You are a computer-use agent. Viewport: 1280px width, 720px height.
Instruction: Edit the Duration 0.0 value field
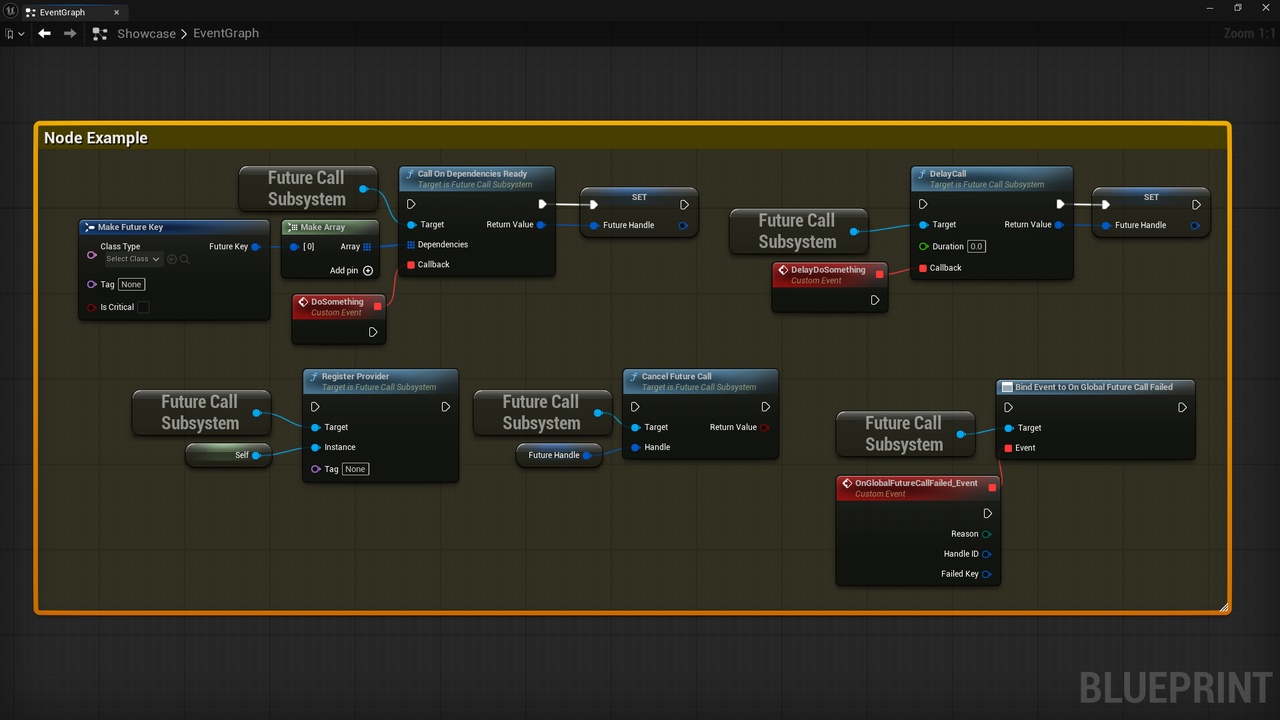pyautogui.click(x=976, y=246)
